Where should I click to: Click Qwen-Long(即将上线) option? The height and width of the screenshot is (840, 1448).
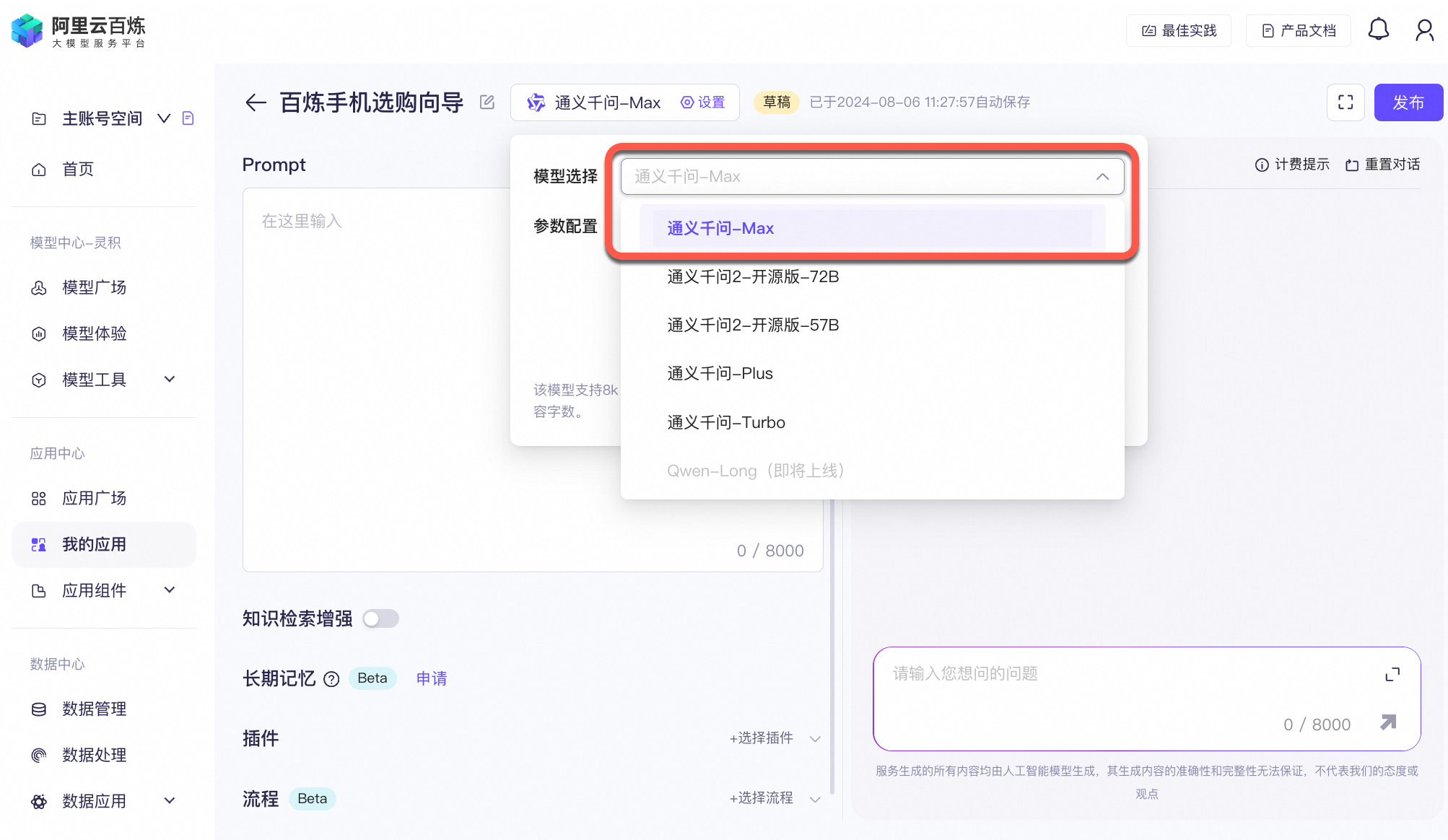pos(872,471)
